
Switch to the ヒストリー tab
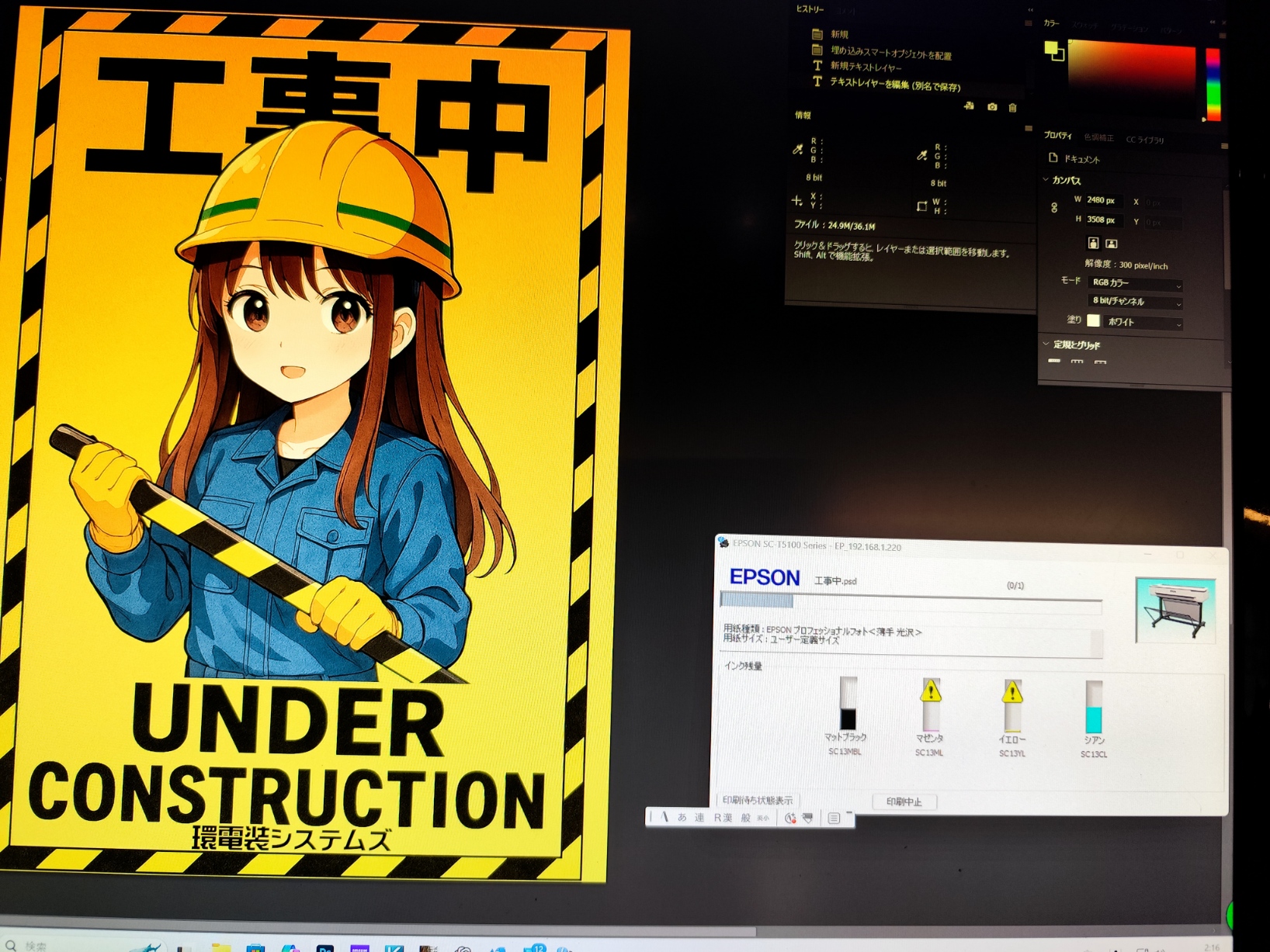tap(810, 9)
